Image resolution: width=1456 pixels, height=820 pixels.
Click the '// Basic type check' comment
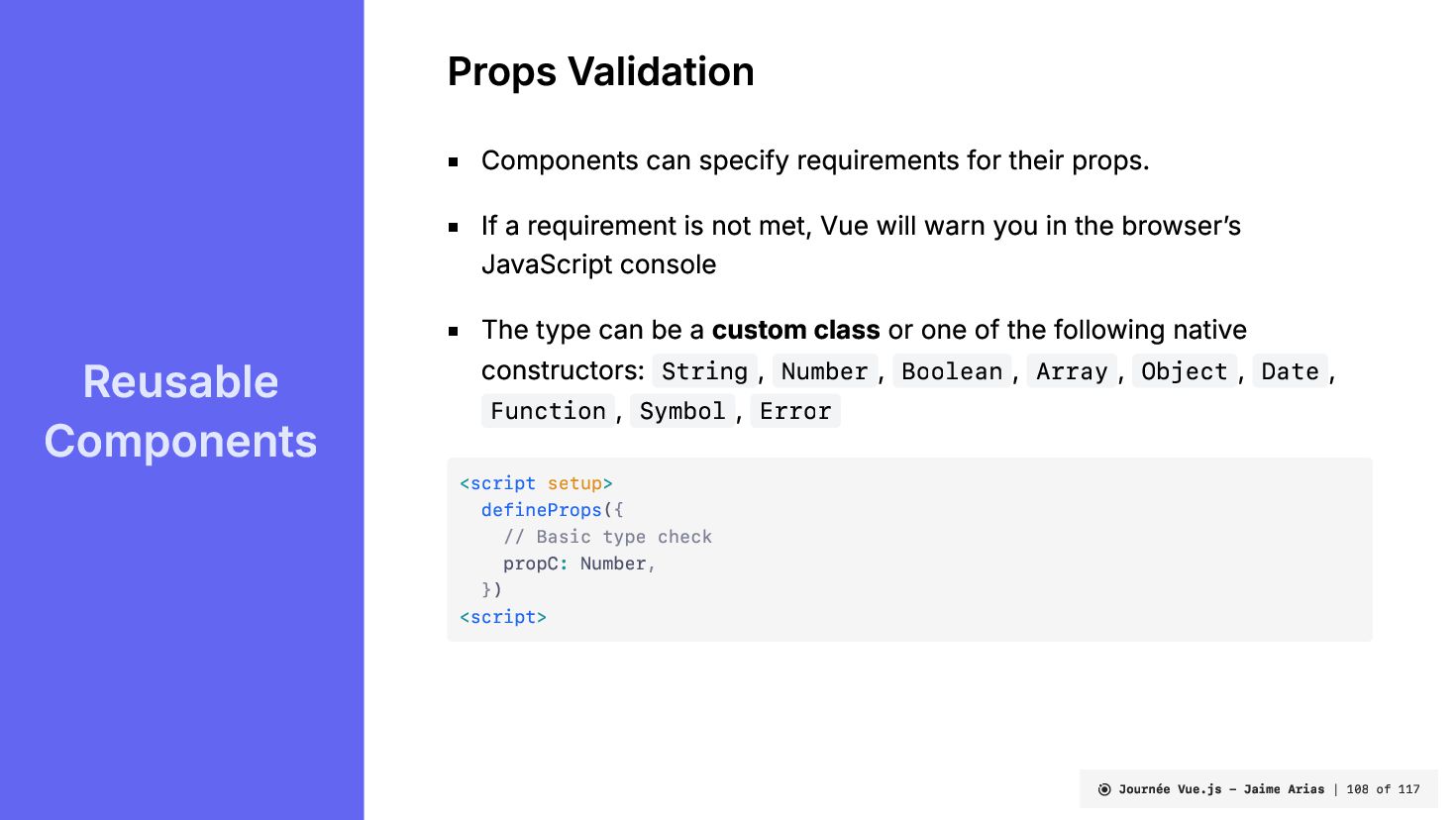point(607,537)
